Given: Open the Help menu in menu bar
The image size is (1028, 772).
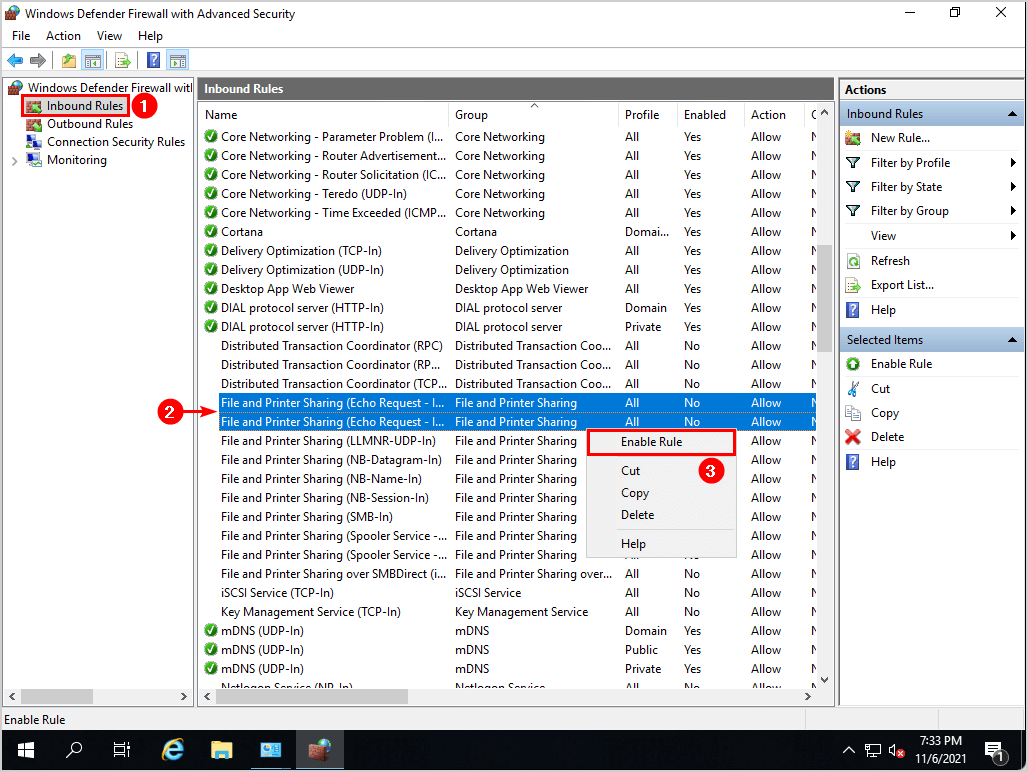Looking at the screenshot, I should pos(150,36).
